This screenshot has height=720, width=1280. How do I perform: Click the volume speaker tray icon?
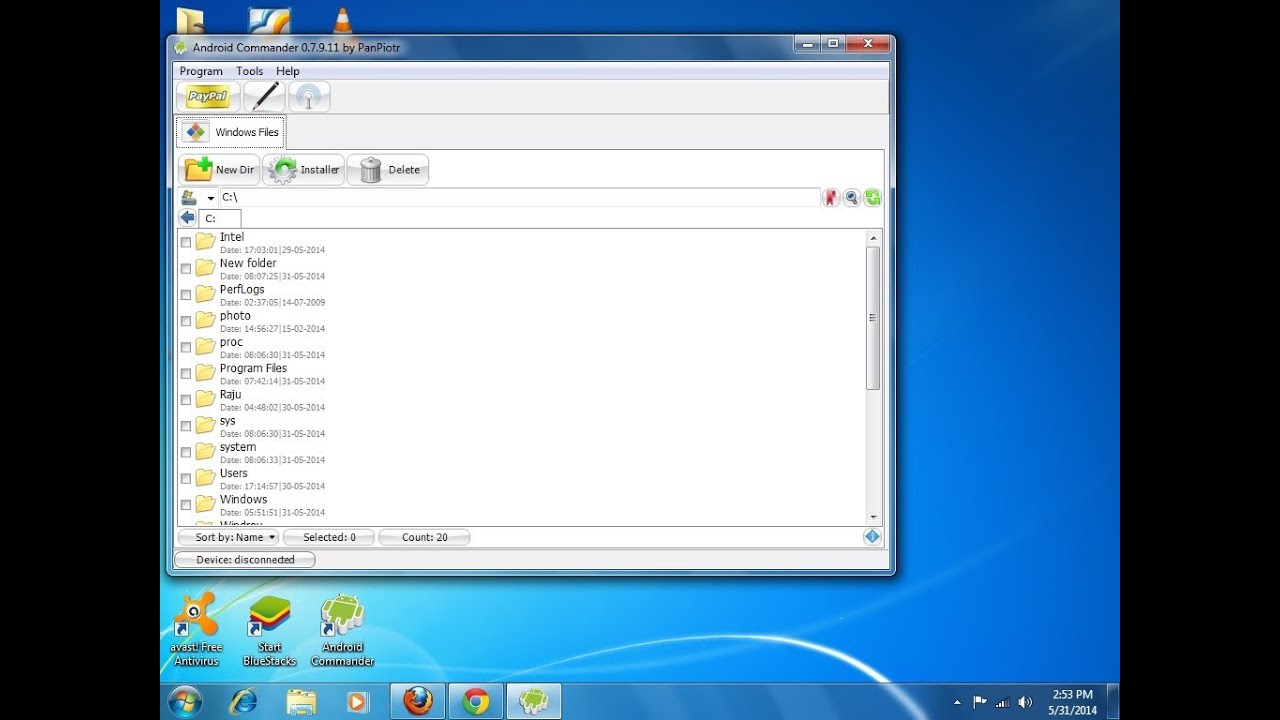point(1024,702)
